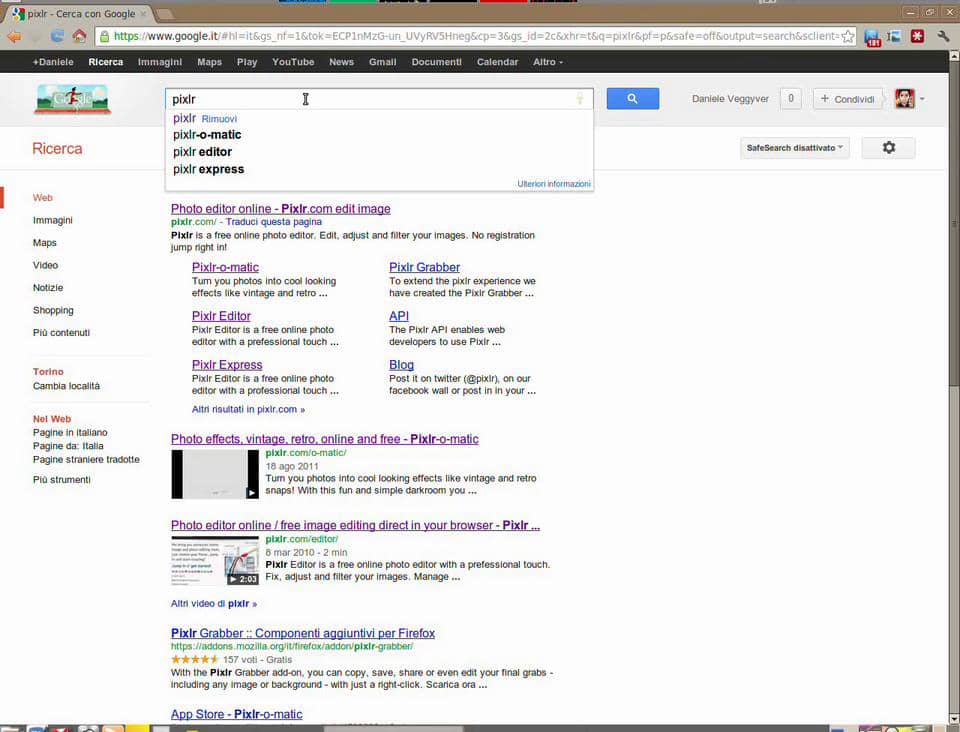This screenshot has height=732, width=960.
Task: Select the pixlr - Cerca con Google tab
Action: [81, 13]
